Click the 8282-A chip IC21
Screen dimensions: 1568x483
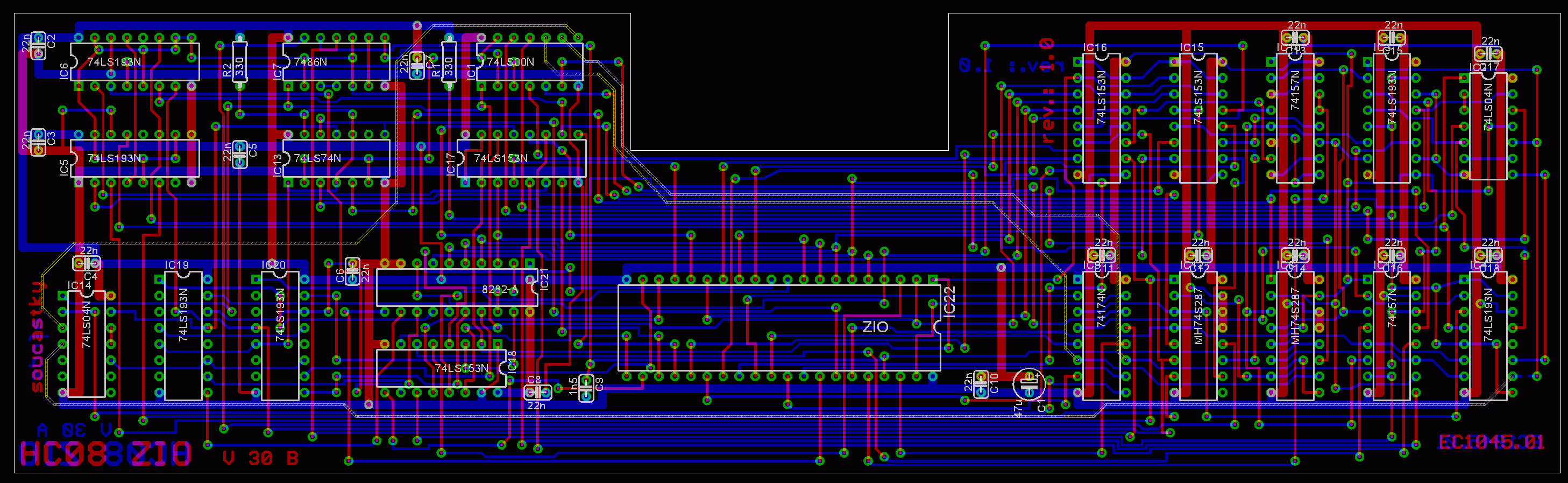pyautogui.click(x=457, y=288)
